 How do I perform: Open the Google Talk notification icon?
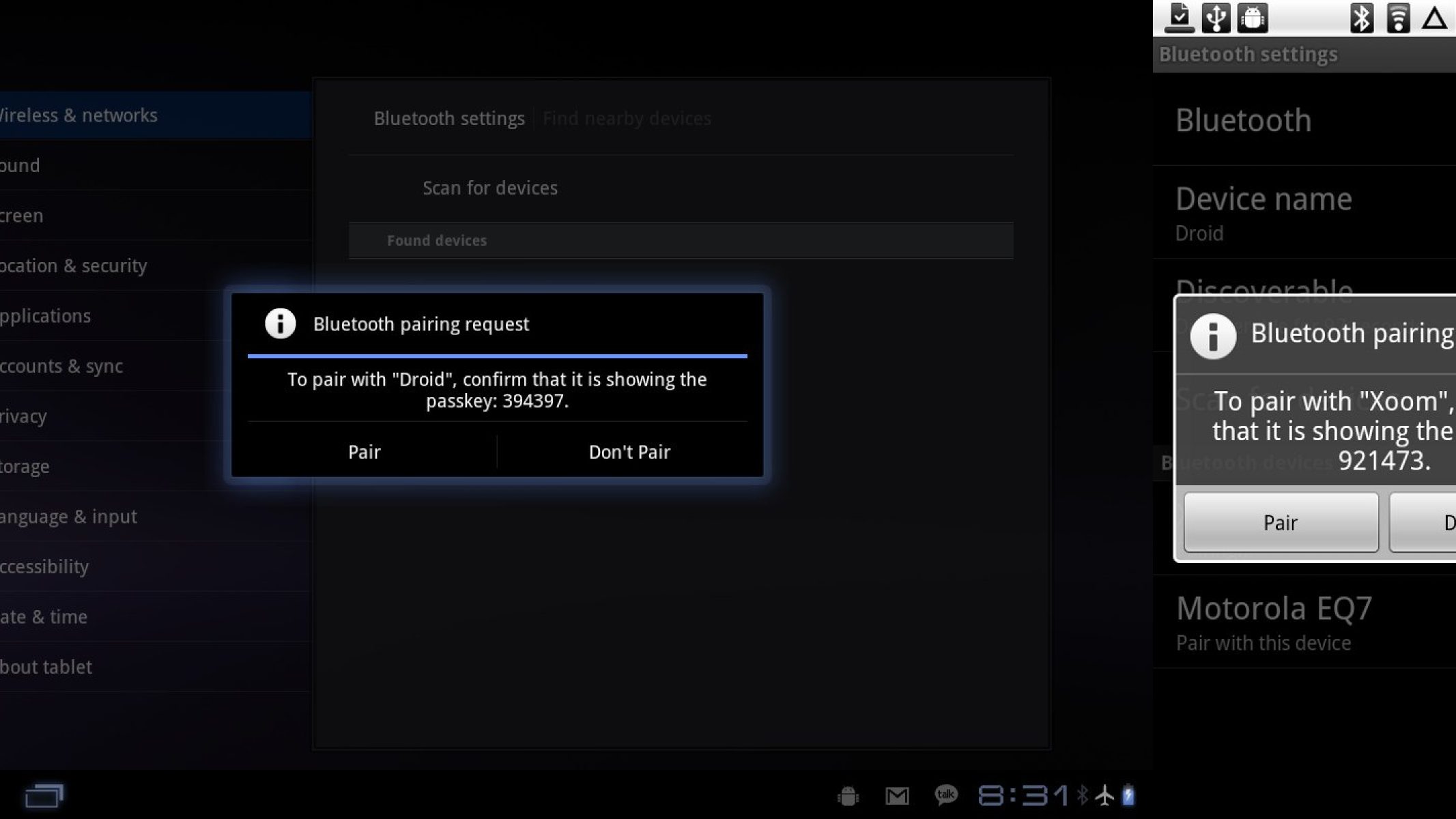point(945,795)
